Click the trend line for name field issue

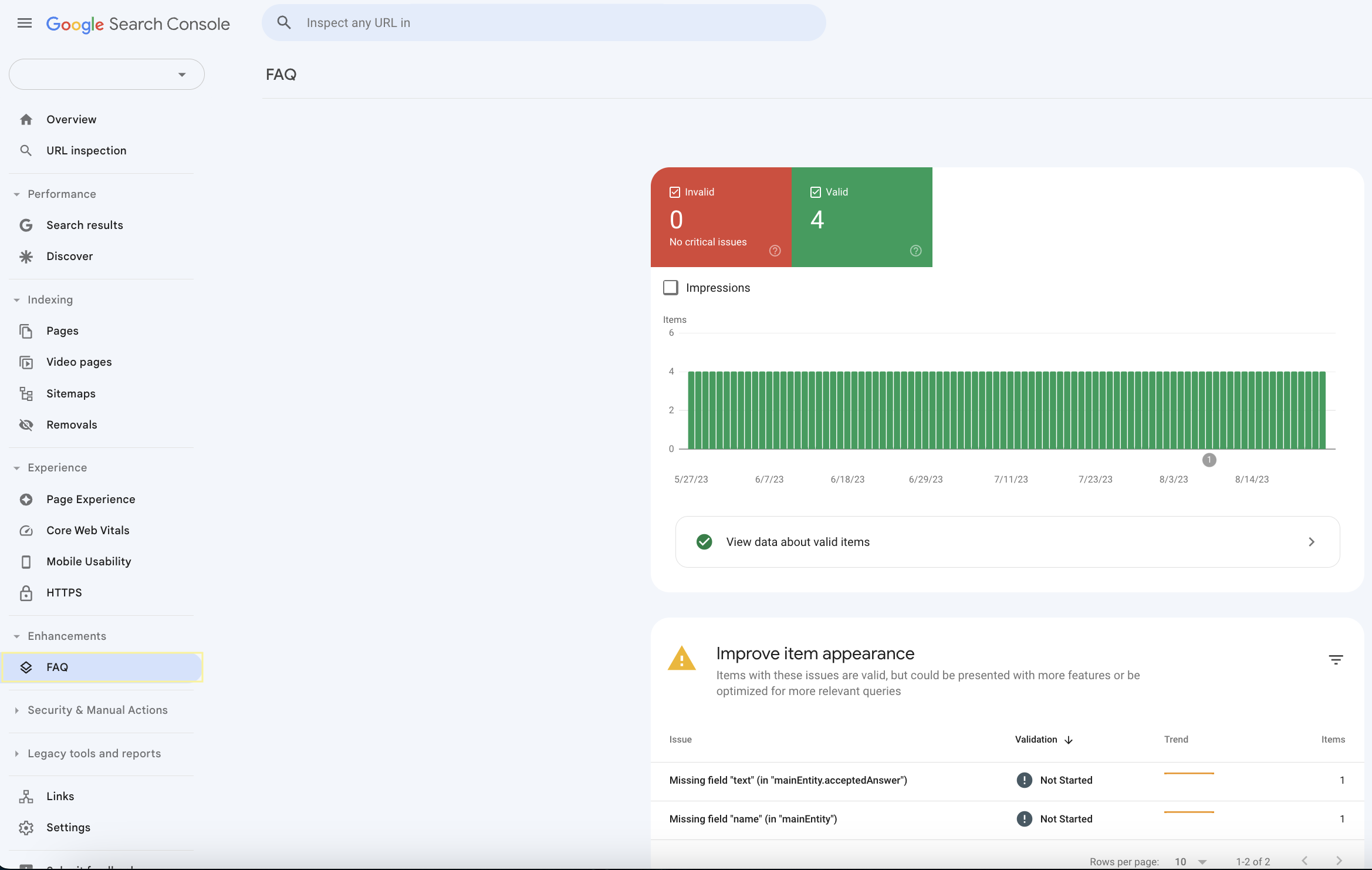1189,812
